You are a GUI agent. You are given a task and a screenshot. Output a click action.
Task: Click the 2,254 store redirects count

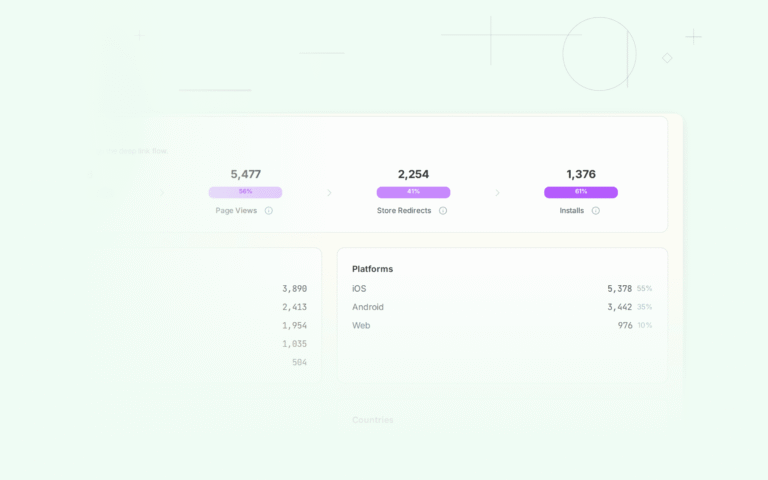(x=413, y=174)
